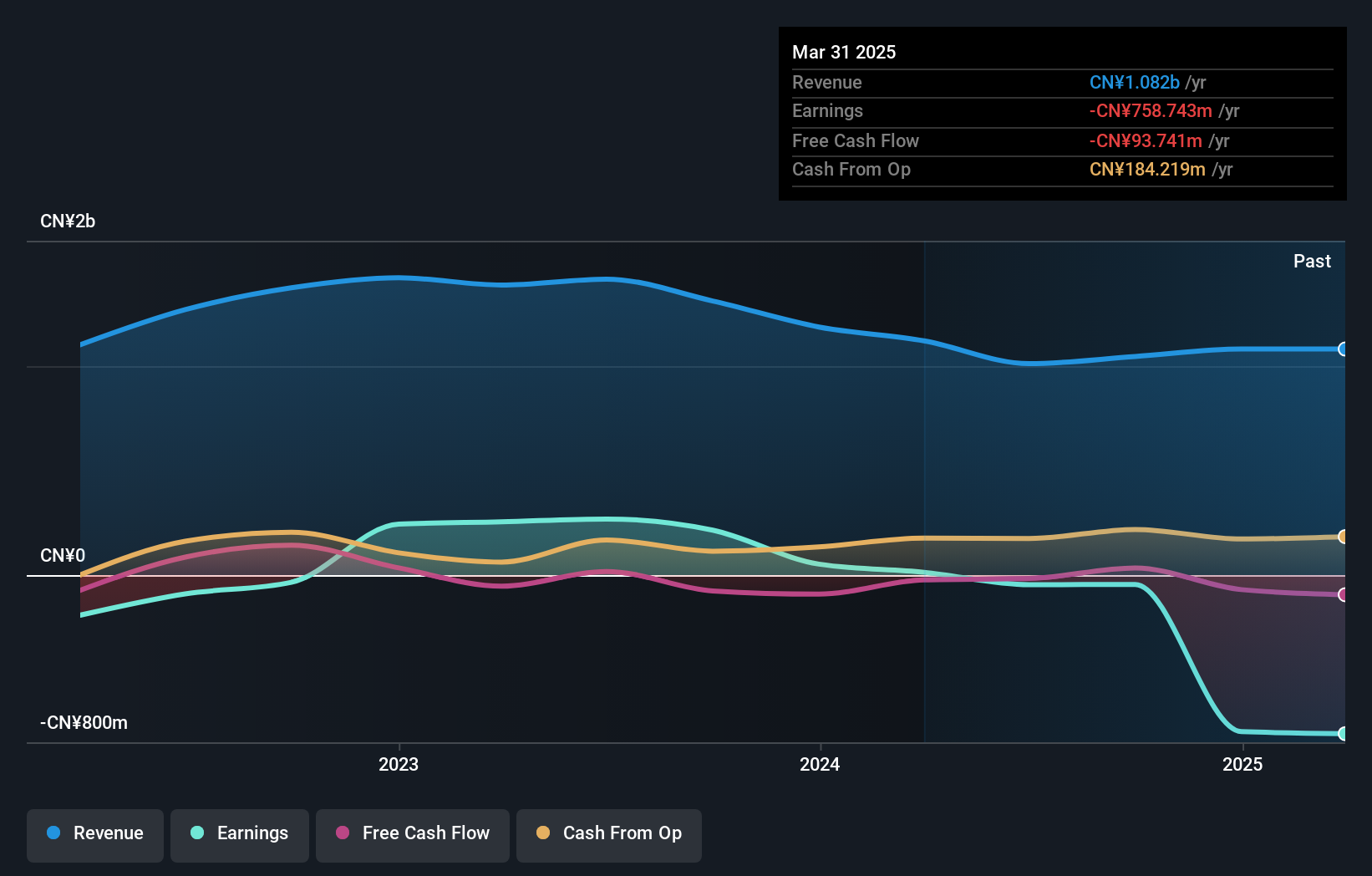This screenshot has width=1372, height=876.
Task: Click the CN¥184.219m cash from op value
Action: tap(1147, 170)
